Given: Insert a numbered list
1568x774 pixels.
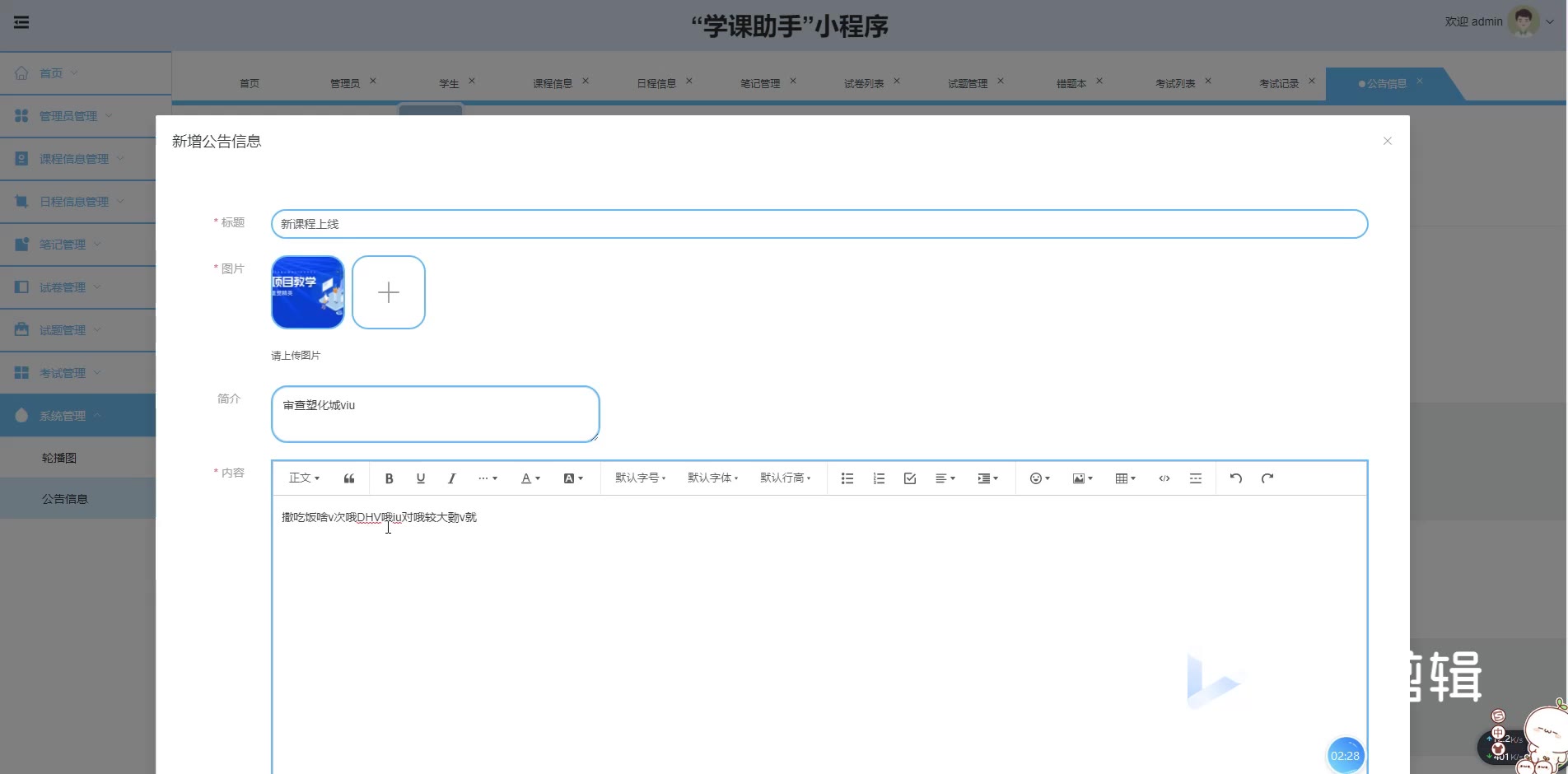Looking at the screenshot, I should point(879,478).
